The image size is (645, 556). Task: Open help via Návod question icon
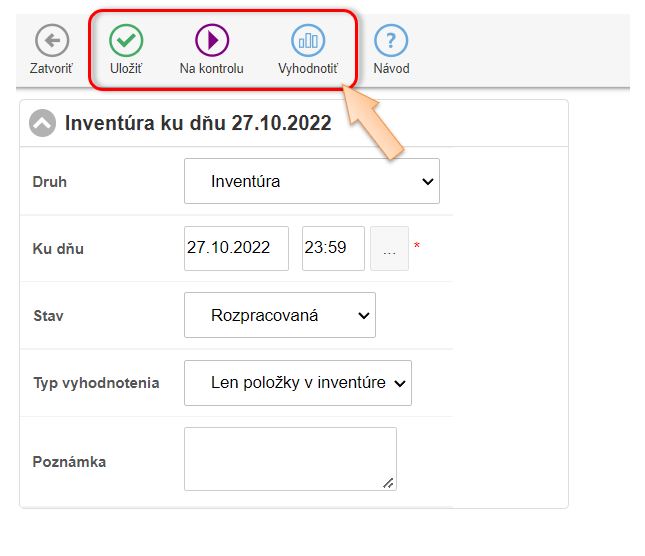pyautogui.click(x=391, y=41)
